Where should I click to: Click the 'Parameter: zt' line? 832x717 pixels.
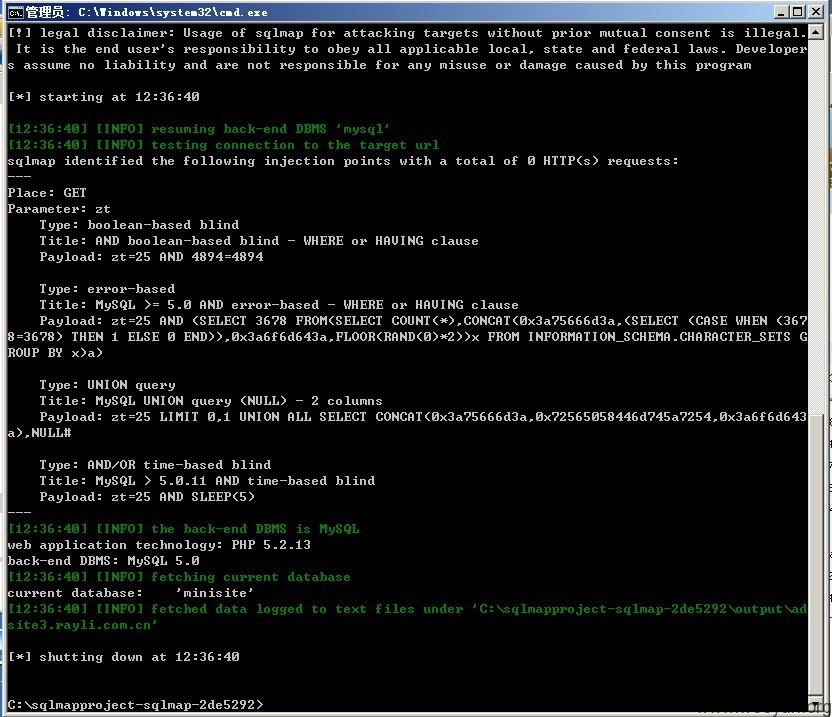coord(59,209)
